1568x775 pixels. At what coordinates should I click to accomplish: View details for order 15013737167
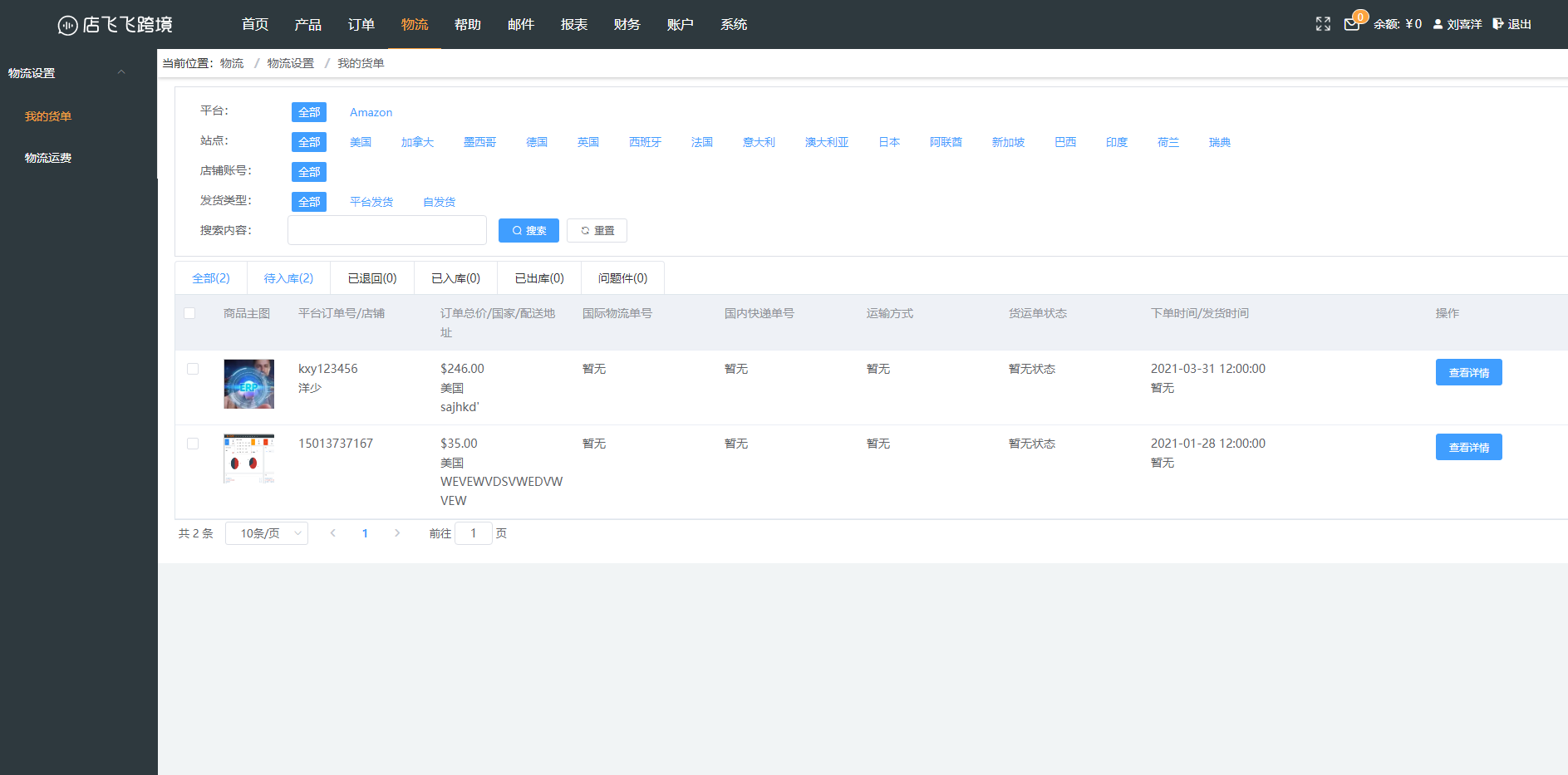tap(1468, 447)
